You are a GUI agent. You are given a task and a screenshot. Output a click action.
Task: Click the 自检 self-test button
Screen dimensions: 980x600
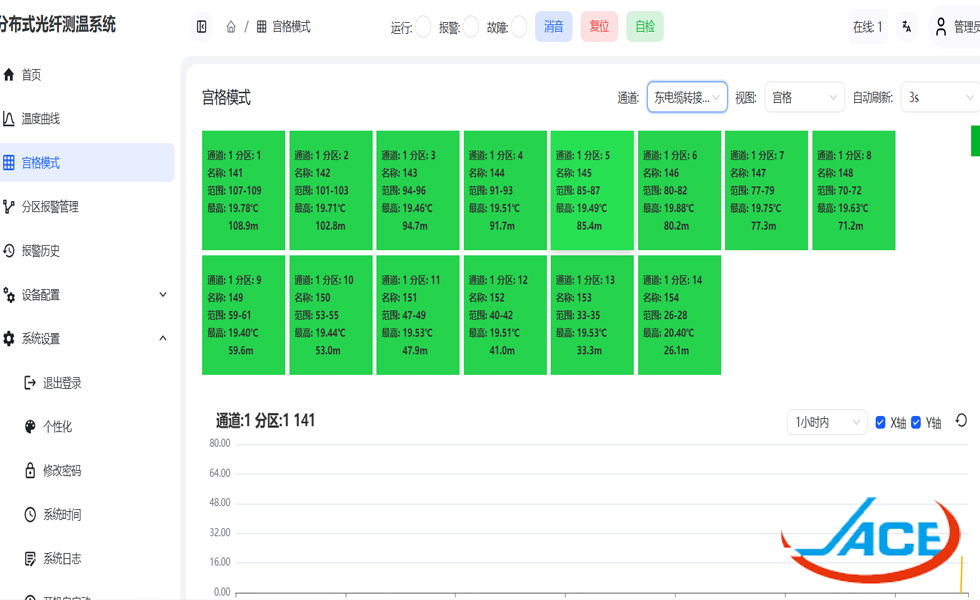645,27
